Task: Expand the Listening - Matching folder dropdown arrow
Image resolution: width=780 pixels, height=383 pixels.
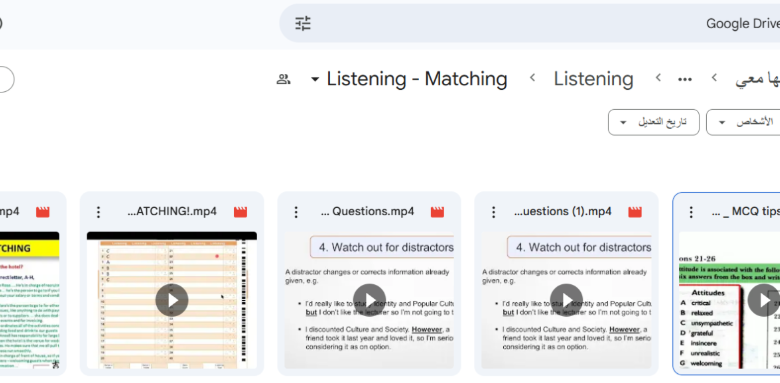Action: 315,80
